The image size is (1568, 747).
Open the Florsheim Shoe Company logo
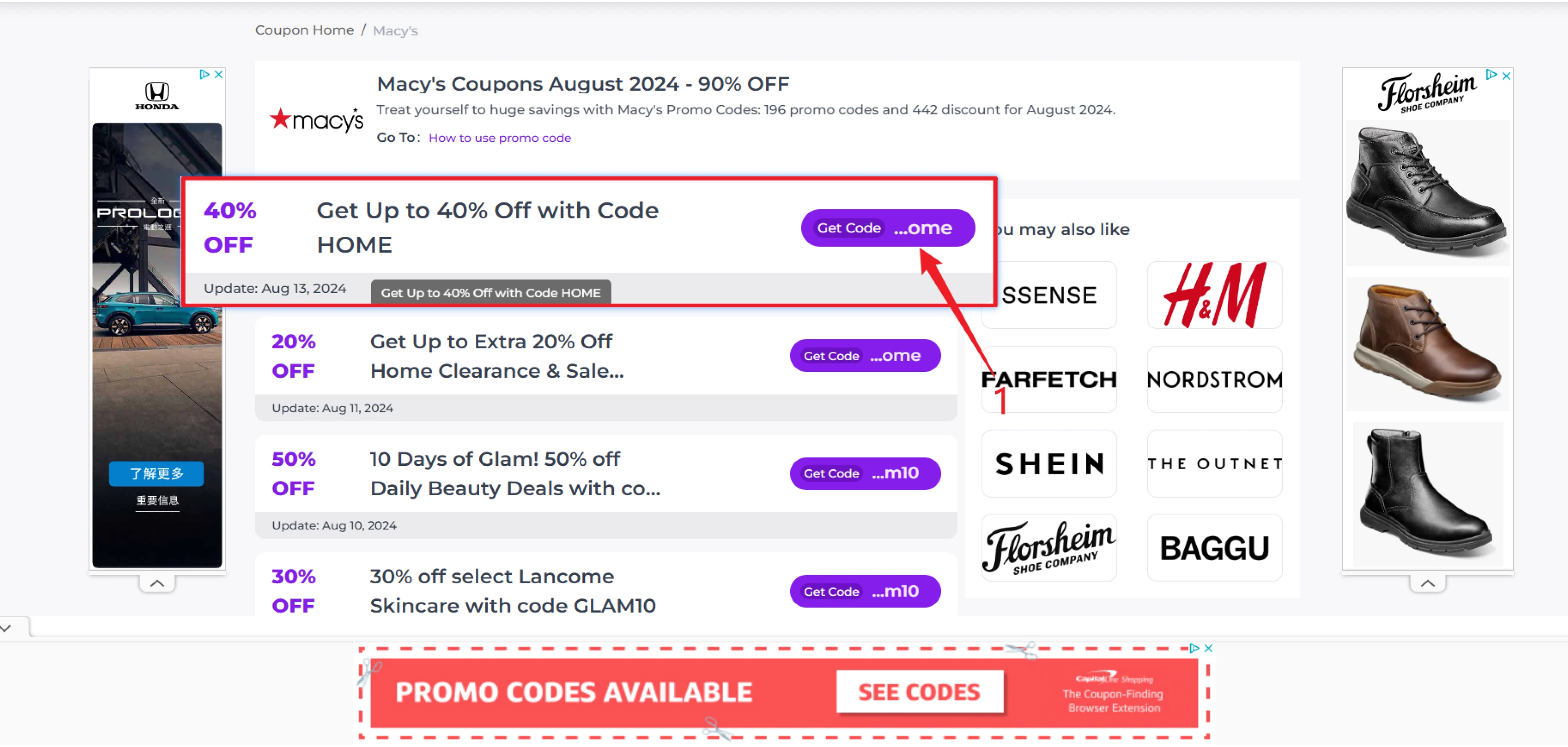1048,547
